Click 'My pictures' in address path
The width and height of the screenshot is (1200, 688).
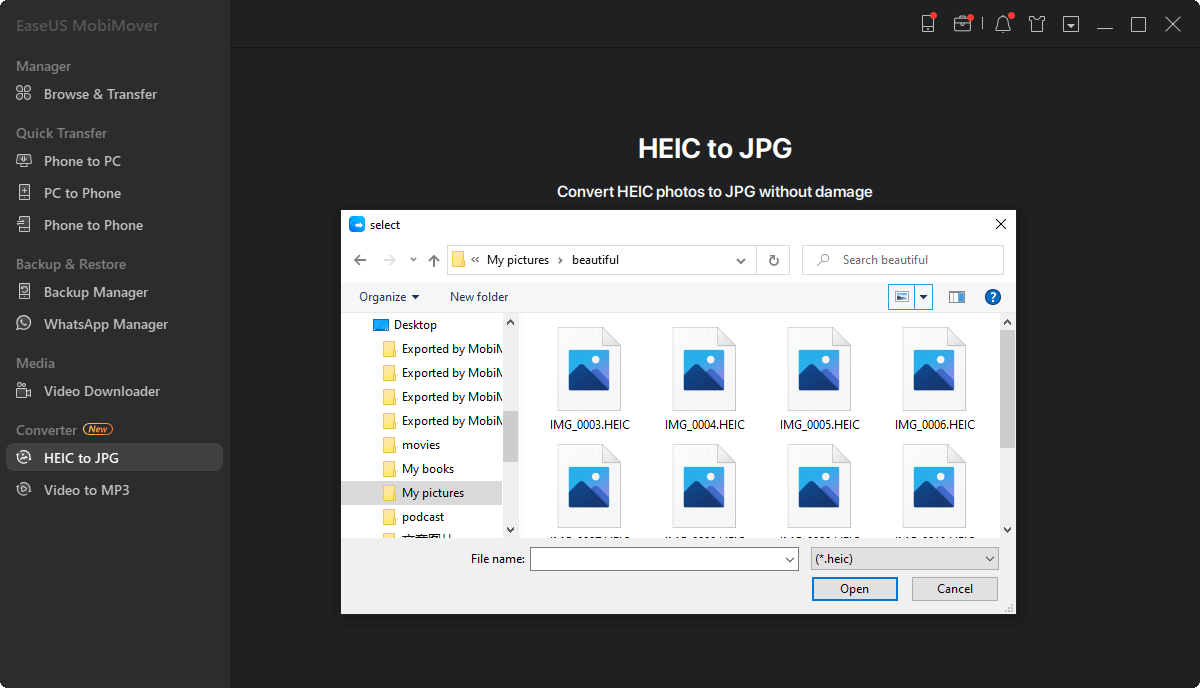[x=518, y=260]
